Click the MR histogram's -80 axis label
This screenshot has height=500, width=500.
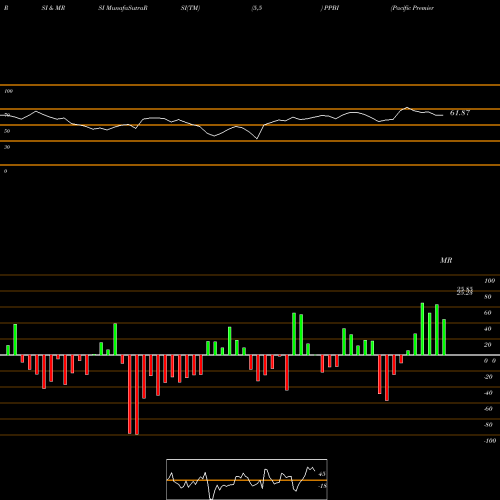[488, 425]
